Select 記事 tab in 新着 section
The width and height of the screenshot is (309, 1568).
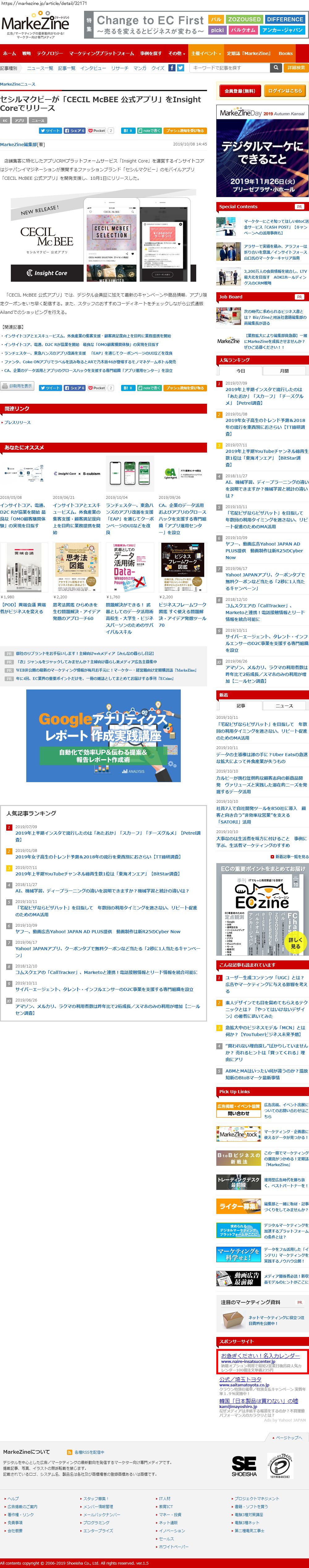tap(241, 706)
